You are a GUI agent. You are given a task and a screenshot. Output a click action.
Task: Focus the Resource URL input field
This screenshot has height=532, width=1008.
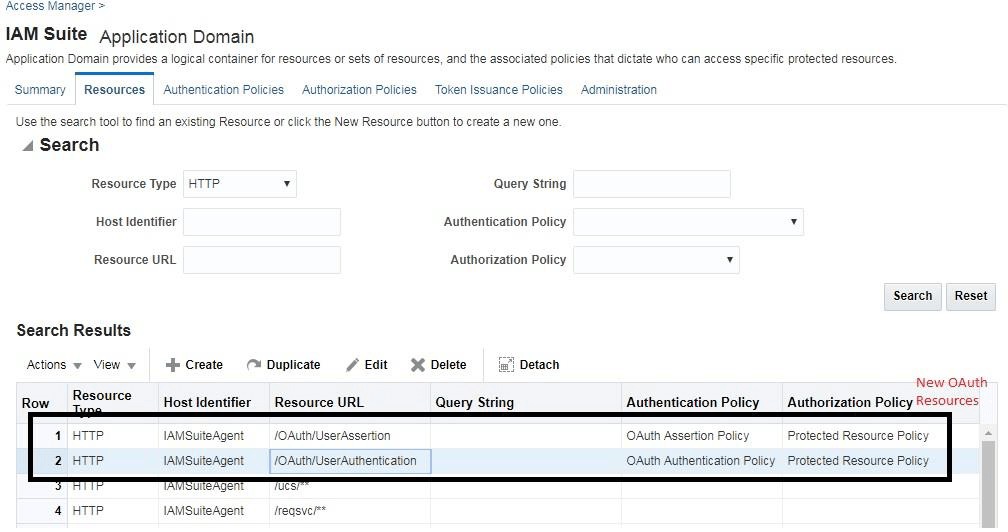262,260
